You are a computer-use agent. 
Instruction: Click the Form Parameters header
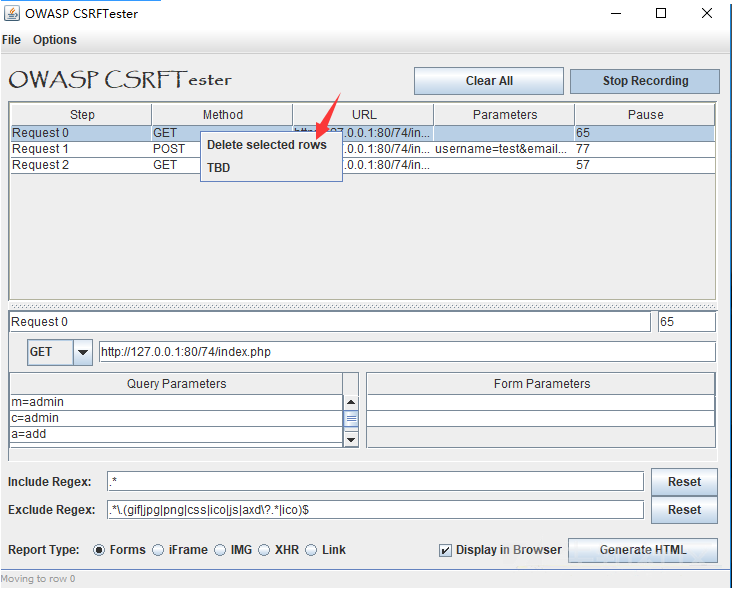coord(541,384)
